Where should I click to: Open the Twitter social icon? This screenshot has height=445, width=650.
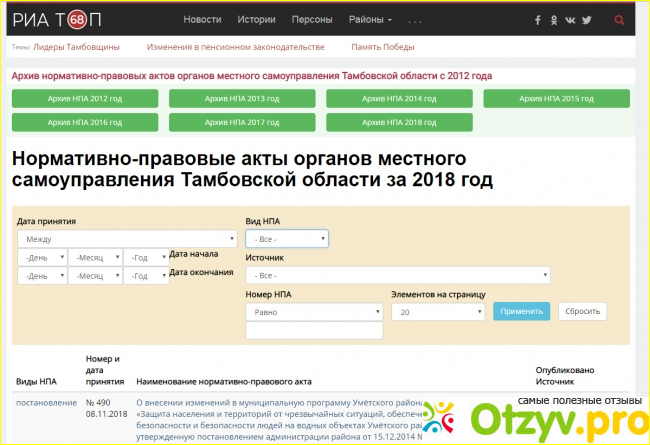(x=587, y=20)
